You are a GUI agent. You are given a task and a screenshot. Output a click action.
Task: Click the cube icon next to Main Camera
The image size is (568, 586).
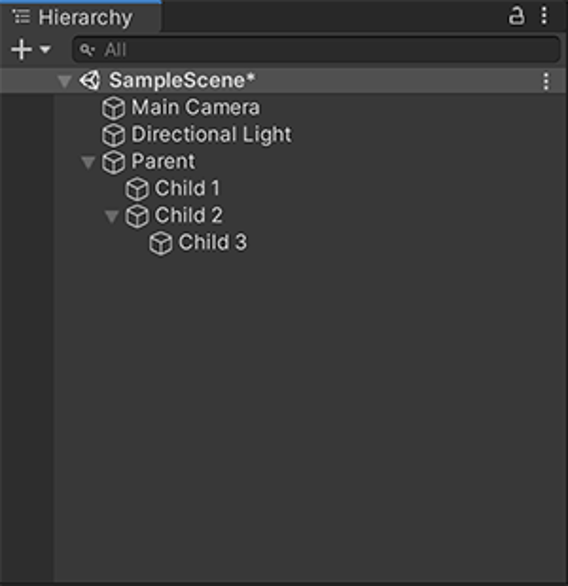tap(114, 108)
